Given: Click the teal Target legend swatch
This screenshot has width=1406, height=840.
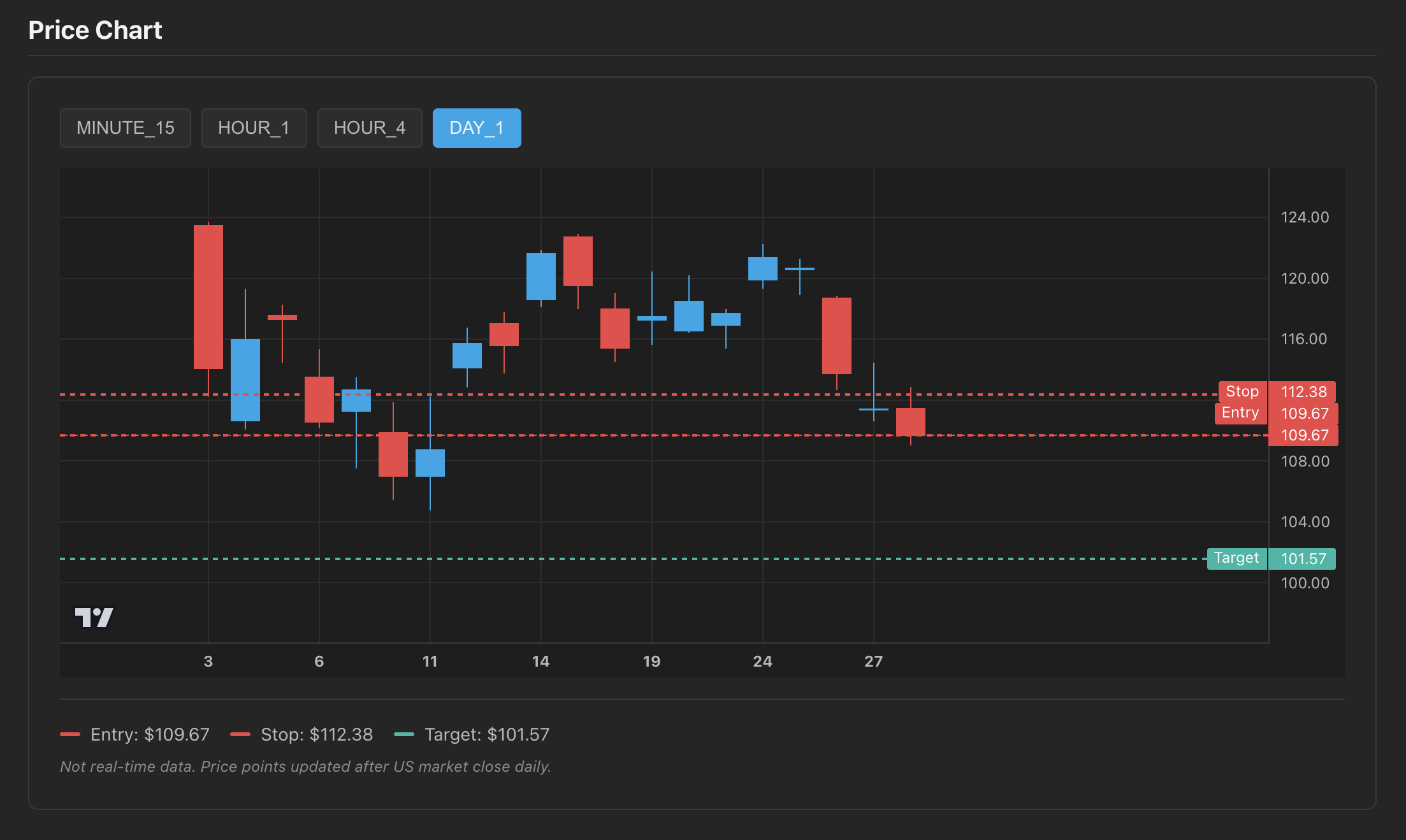Looking at the screenshot, I should [x=404, y=734].
